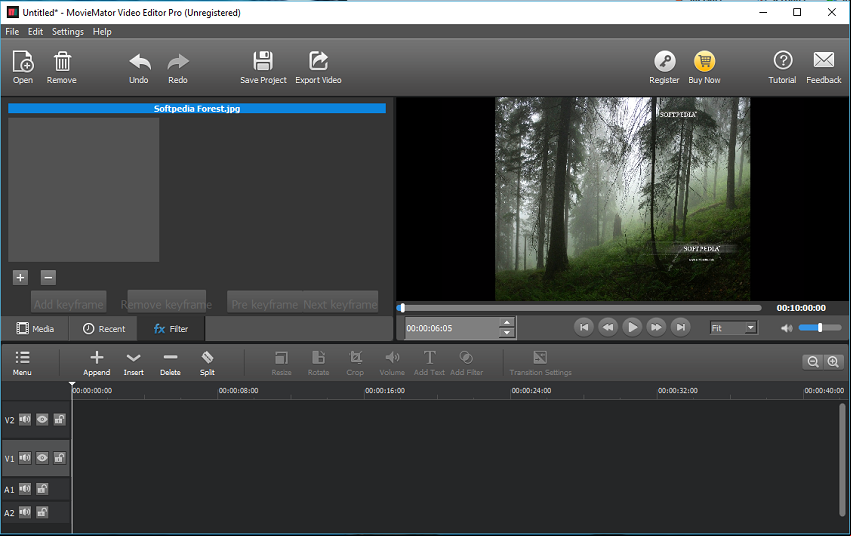Save the project with the floppy icon
The width and height of the screenshot is (851, 536).
263,67
